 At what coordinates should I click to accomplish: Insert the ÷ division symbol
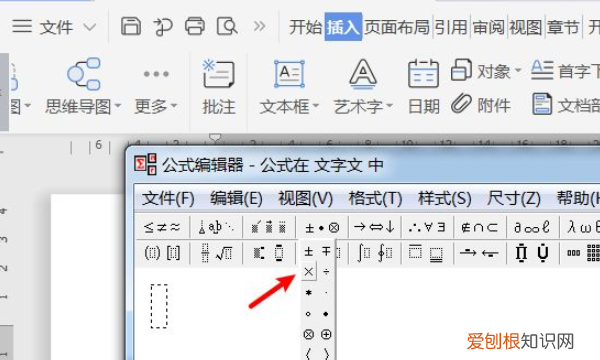pyautogui.click(x=326, y=272)
